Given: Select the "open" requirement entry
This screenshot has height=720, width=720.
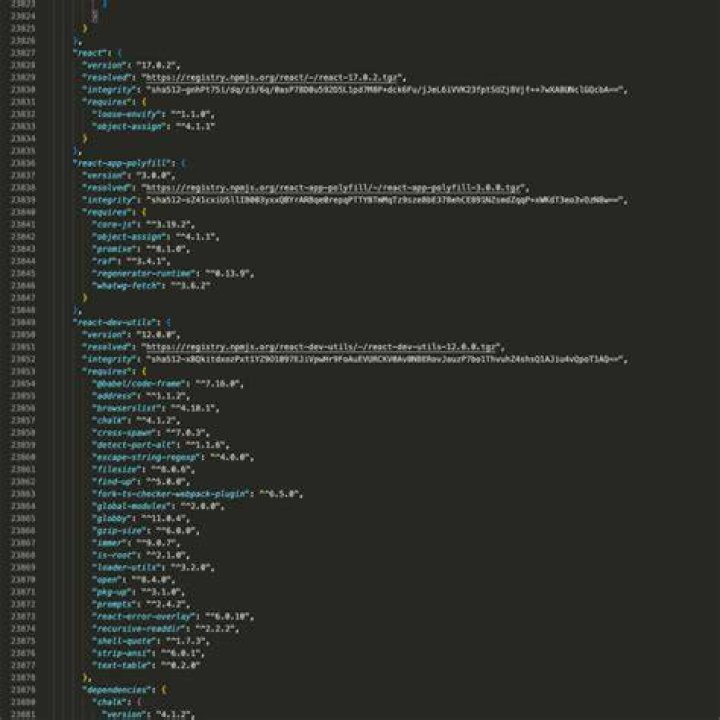Looking at the screenshot, I should [133, 579].
